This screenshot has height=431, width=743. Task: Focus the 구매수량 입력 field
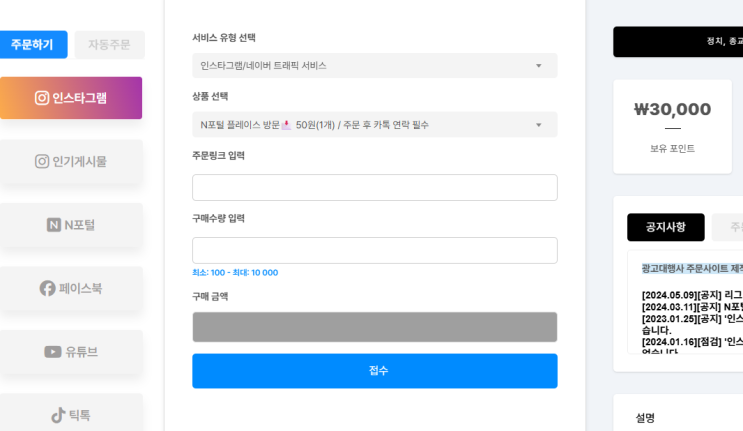pyautogui.click(x=374, y=250)
